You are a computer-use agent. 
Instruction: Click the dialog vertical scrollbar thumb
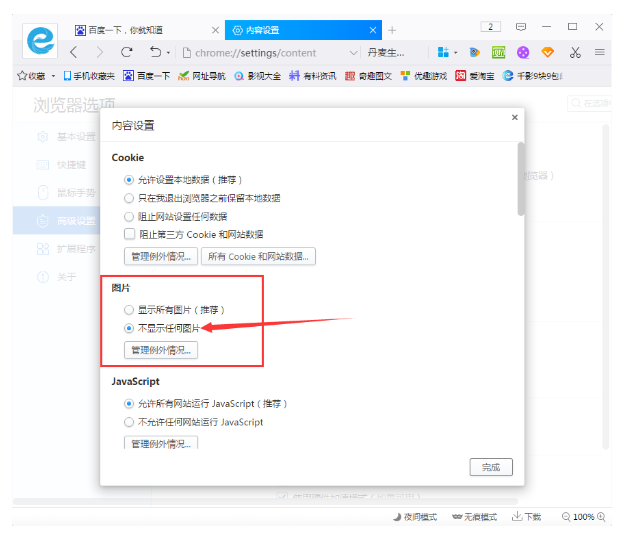(521, 179)
